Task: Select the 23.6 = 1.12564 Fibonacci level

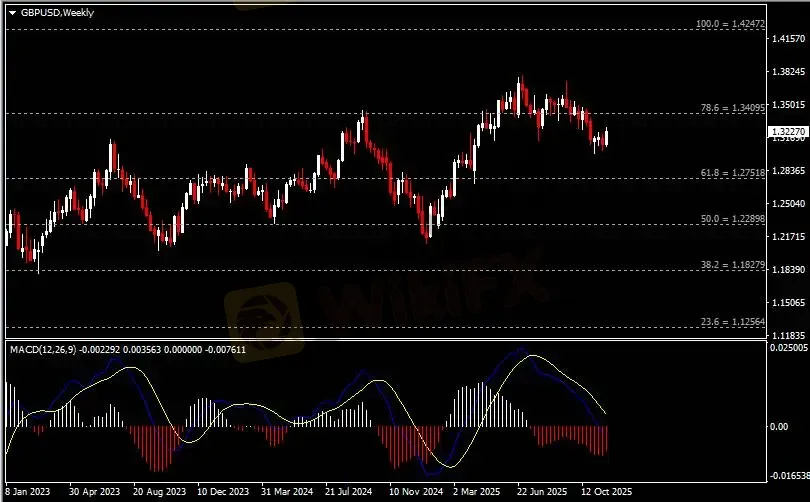Action: tap(732, 321)
